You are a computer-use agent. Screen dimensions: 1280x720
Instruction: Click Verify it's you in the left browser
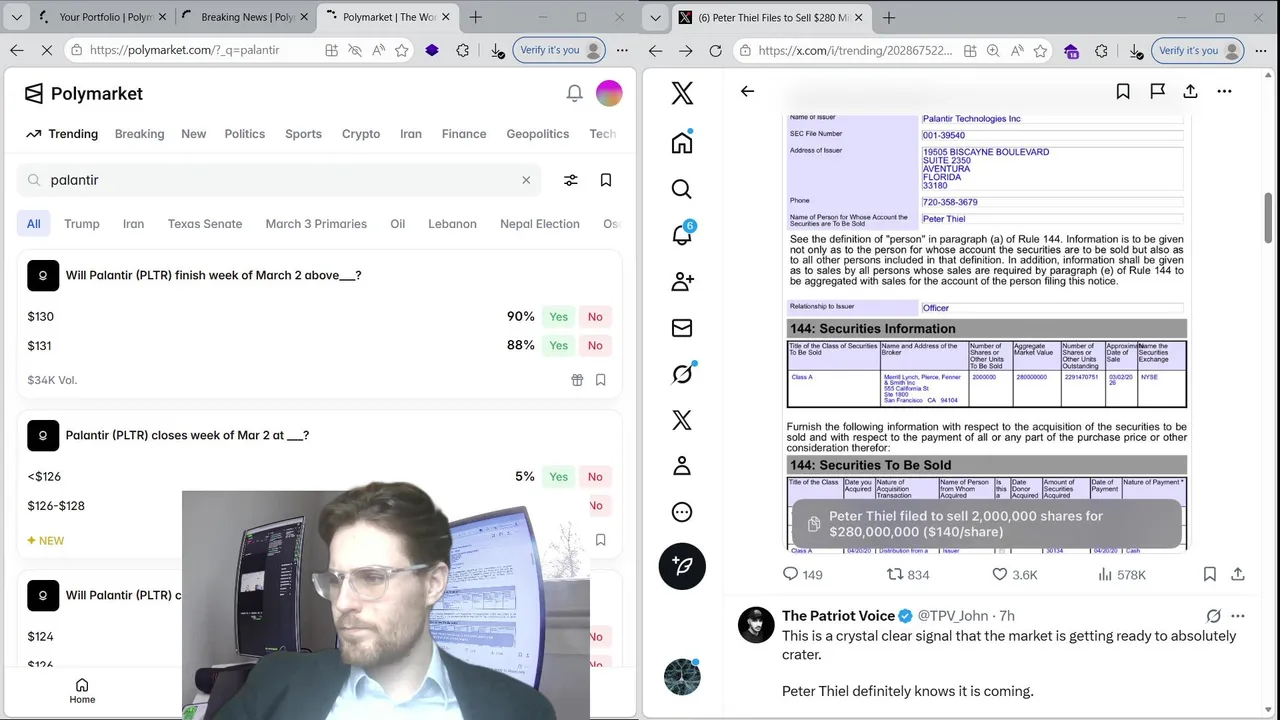560,50
